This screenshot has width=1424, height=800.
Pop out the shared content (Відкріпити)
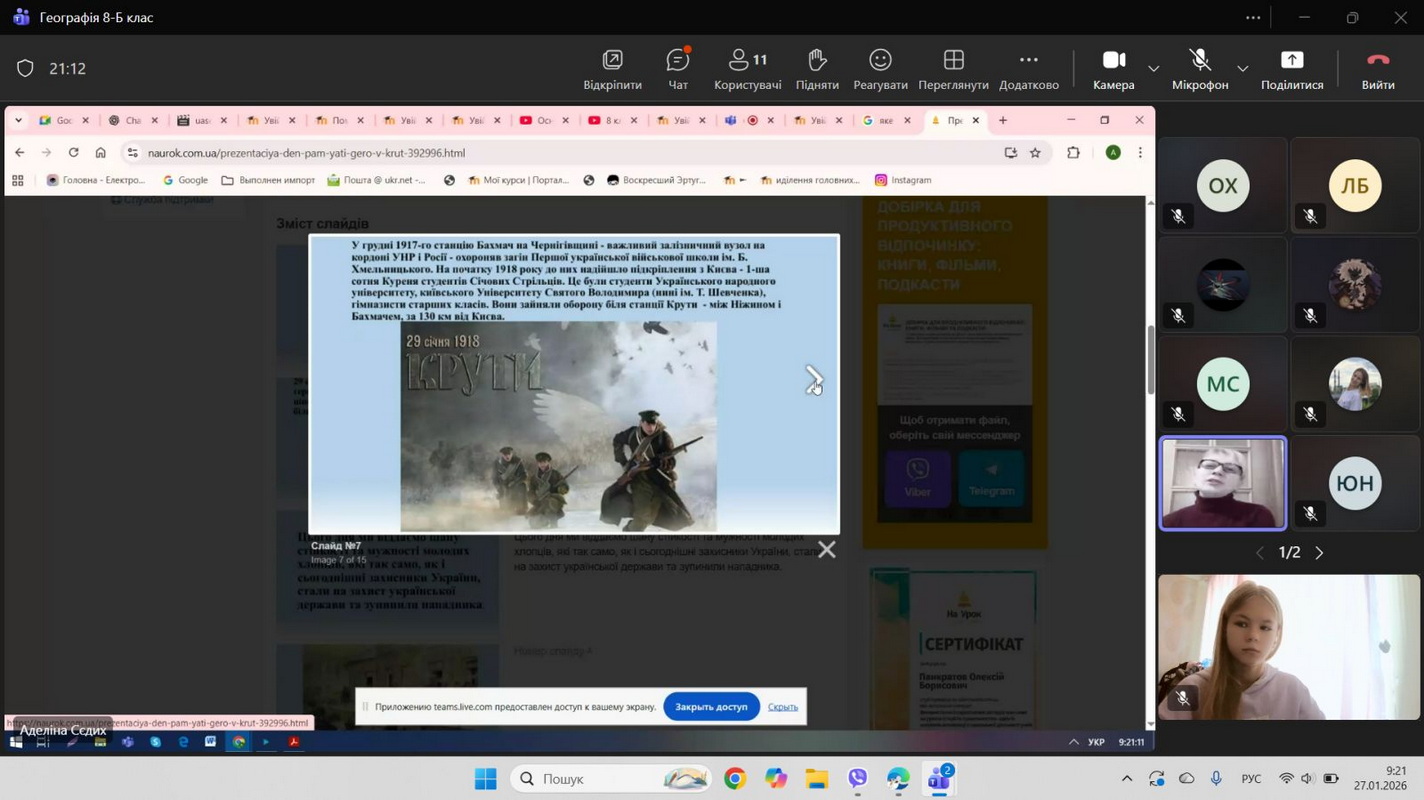pyautogui.click(x=612, y=68)
